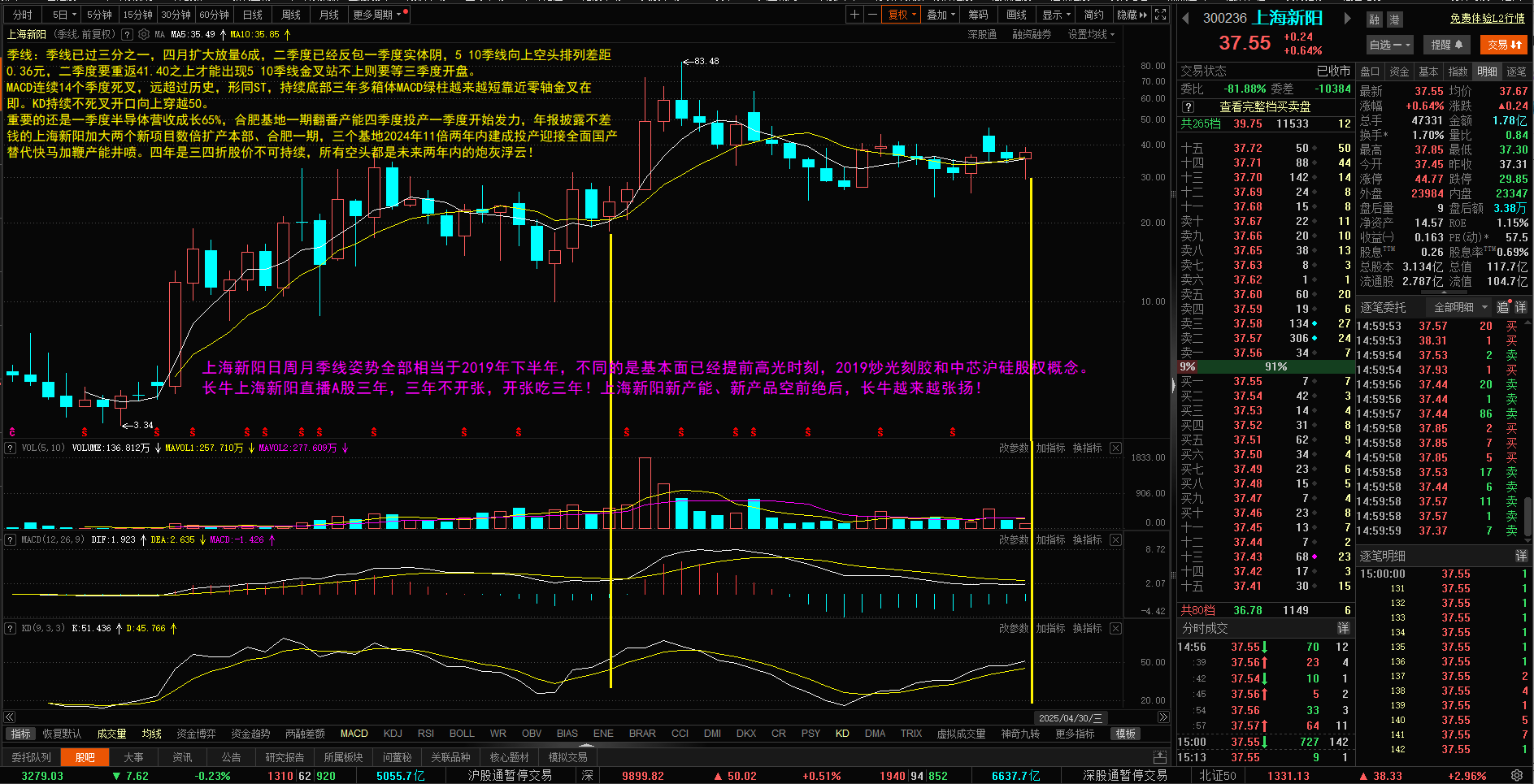The width and height of the screenshot is (1534, 784).
Task: Hide side panel with 隐藏 button
Action: pyautogui.click(x=1132, y=15)
